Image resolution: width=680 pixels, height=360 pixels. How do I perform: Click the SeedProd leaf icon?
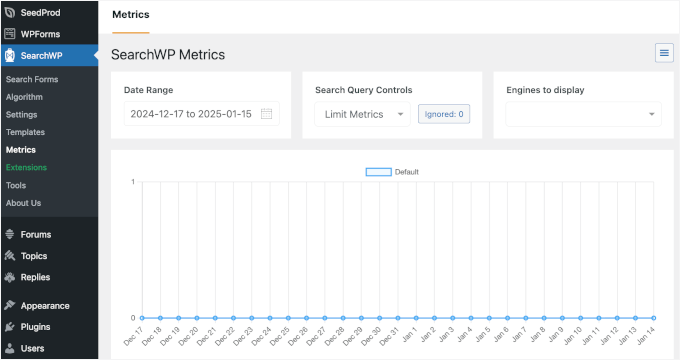pyautogui.click(x=10, y=13)
